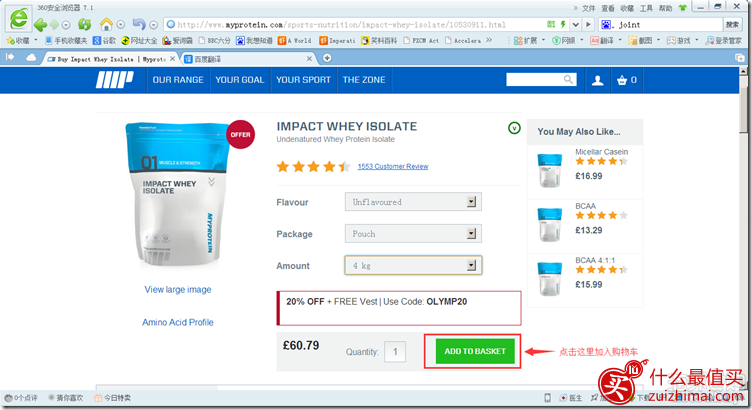The height and width of the screenshot is (410, 752).
Task: Open the 1553 Customer Review link
Action: (x=393, y=166)
